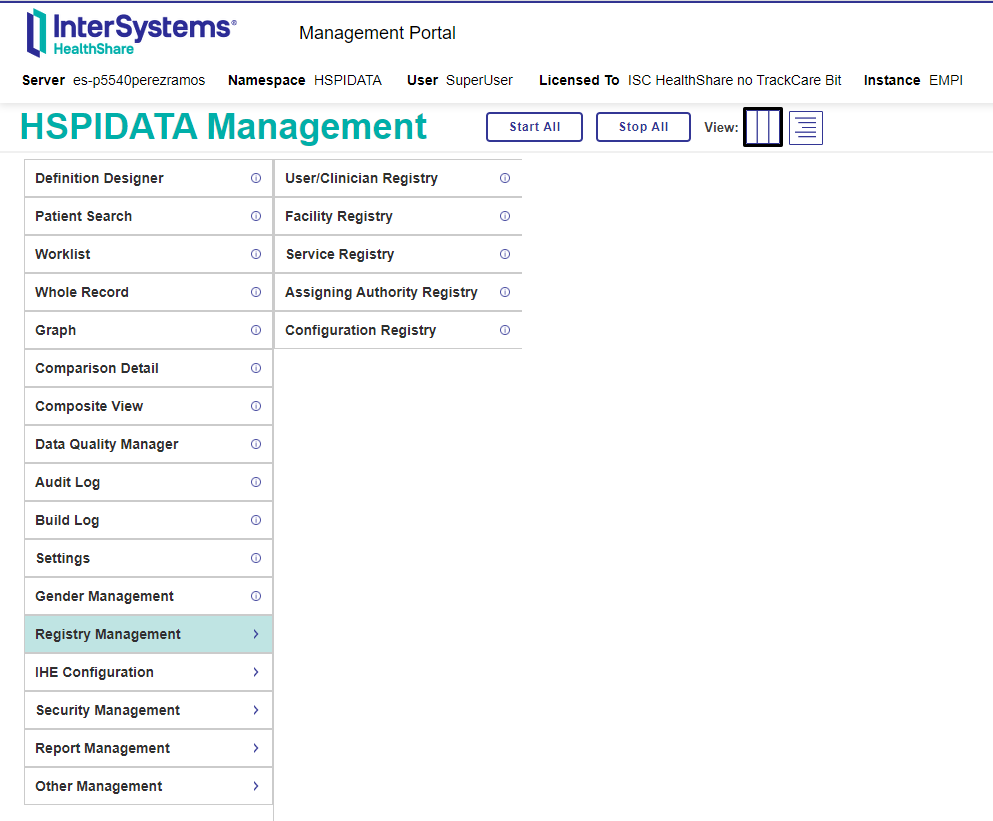This screenshot has width=993, height=821.
Task: Click info icon next to Graph
Action: coord(256,330)
